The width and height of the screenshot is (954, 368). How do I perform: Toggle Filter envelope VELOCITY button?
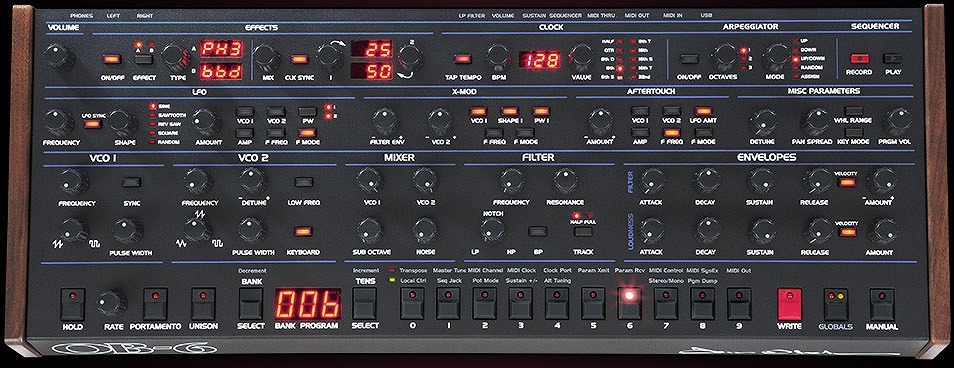tap(846, 182)
